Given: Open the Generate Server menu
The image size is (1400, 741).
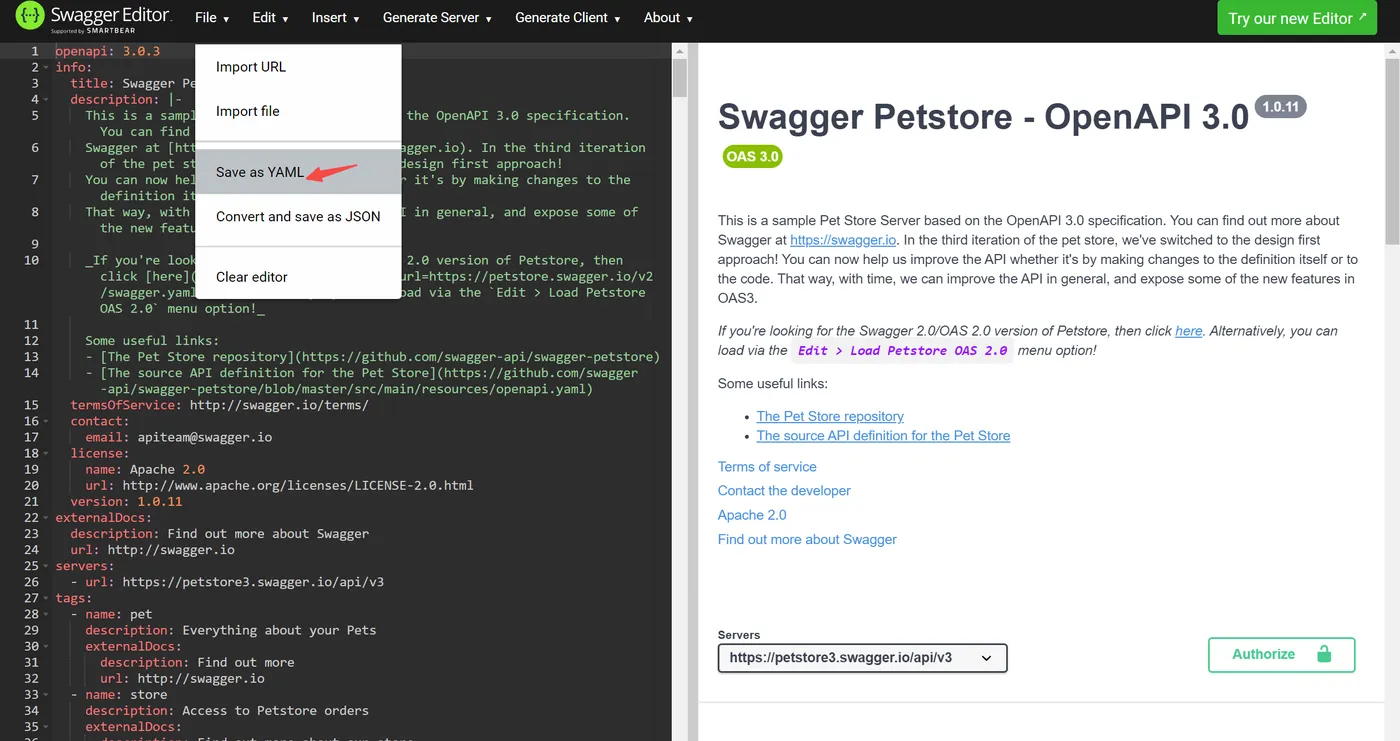Looking at the screenshot, I should [x=437, y=18].
